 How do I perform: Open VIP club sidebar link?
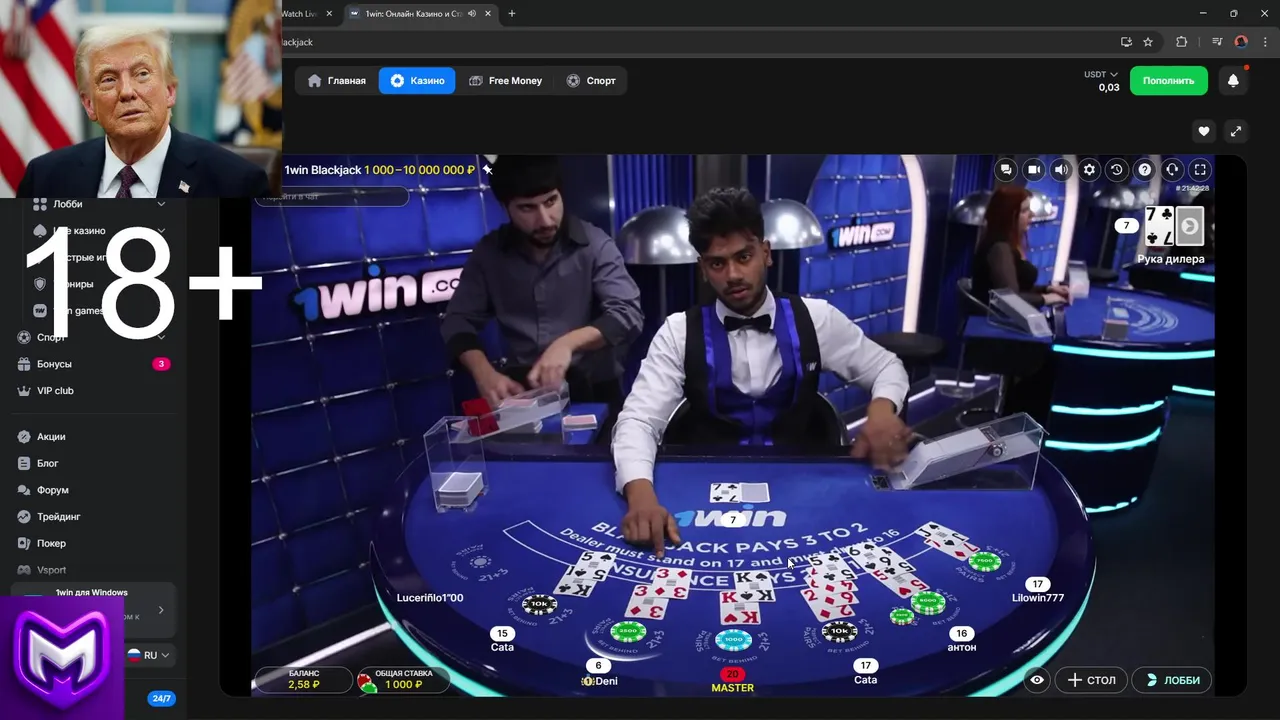point(55,391)
